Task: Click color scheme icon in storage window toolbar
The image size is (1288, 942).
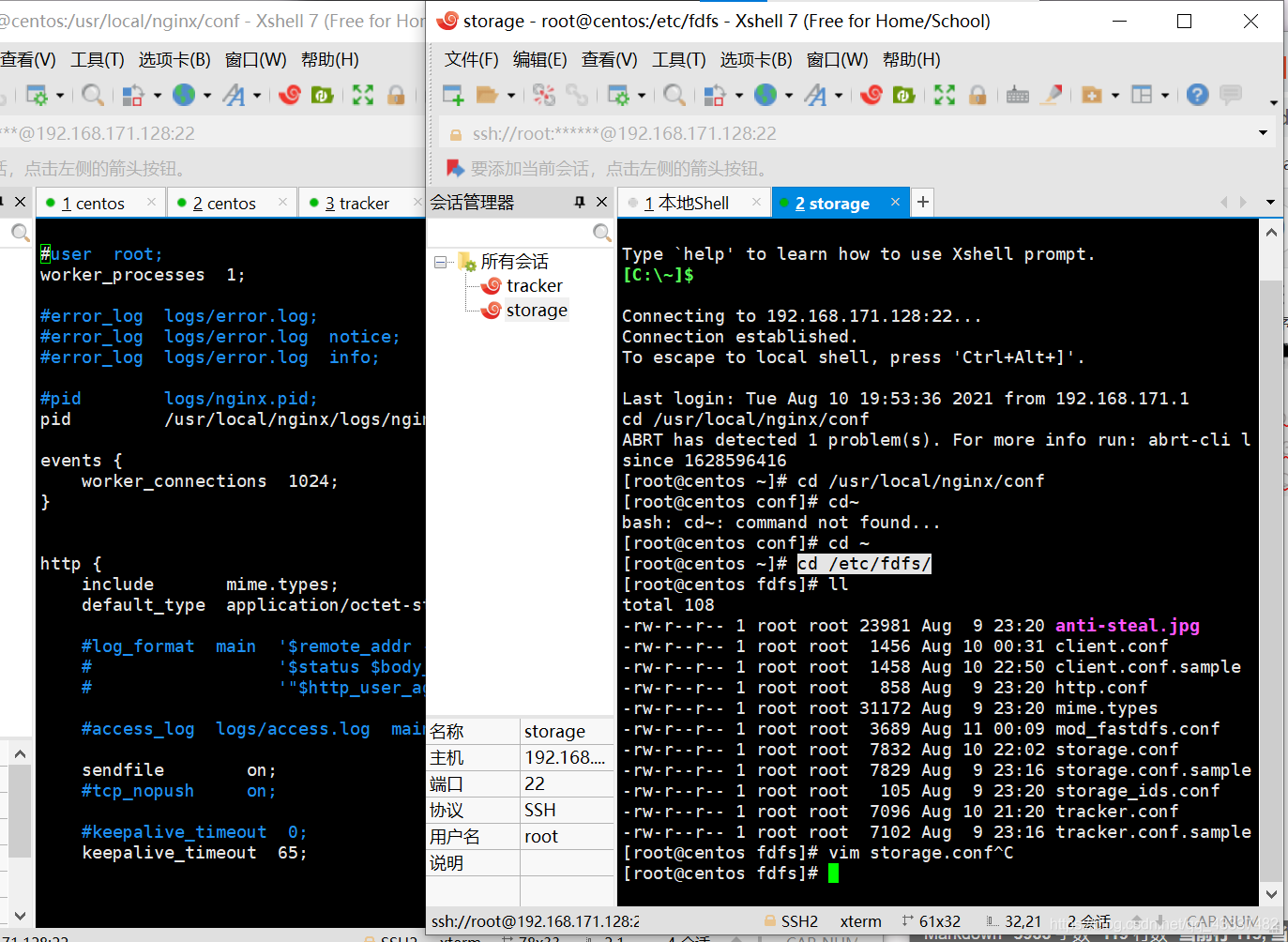Action: pos(715,95)
